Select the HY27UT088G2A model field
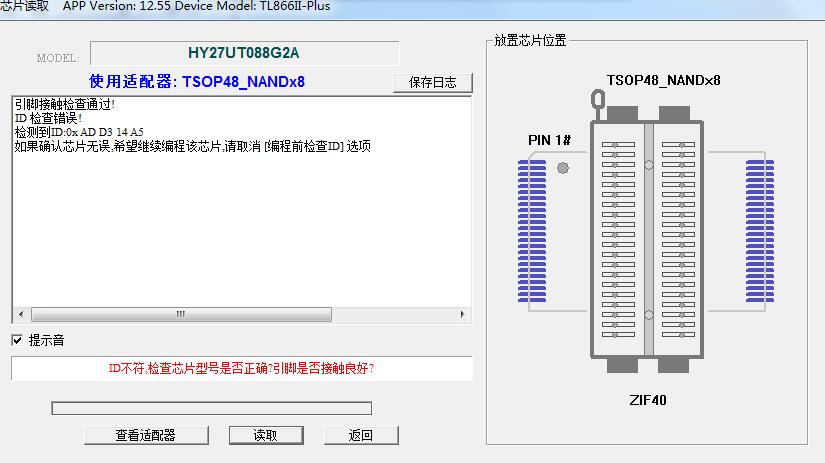Image resolution: width=825 pixels, height=463 pixels. point(244,53)
